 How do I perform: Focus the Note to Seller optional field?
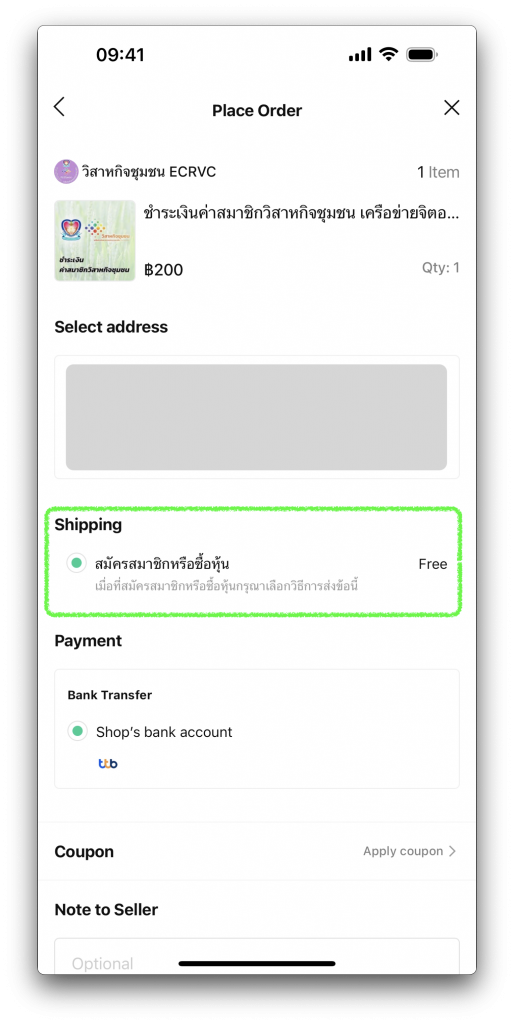point(257,956)
